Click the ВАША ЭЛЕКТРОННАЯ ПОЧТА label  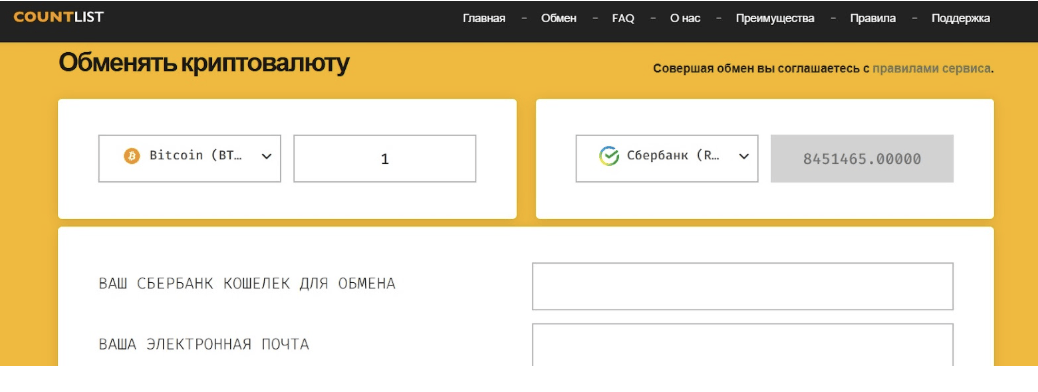(x=204, y=344)
